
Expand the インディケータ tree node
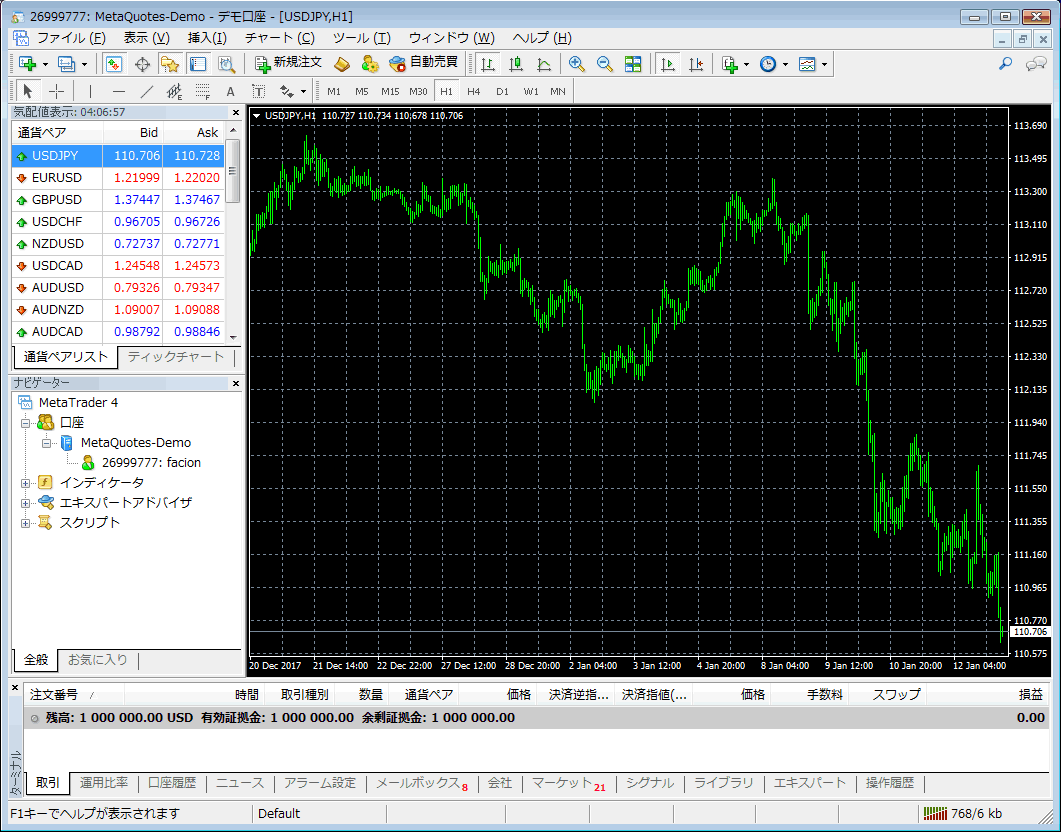[x=25, y=483]
